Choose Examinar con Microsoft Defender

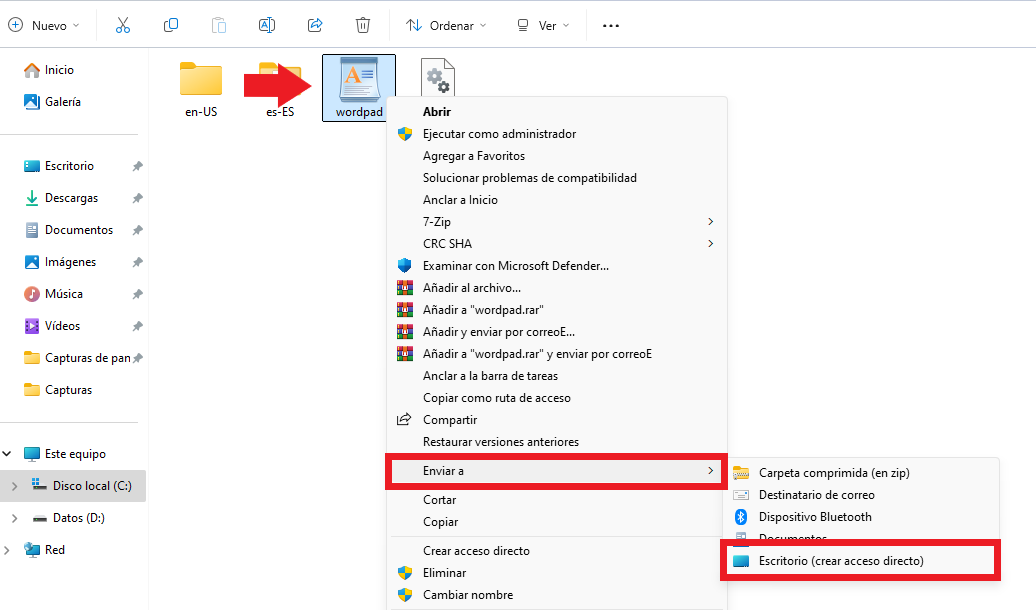(x=556, y=266)
